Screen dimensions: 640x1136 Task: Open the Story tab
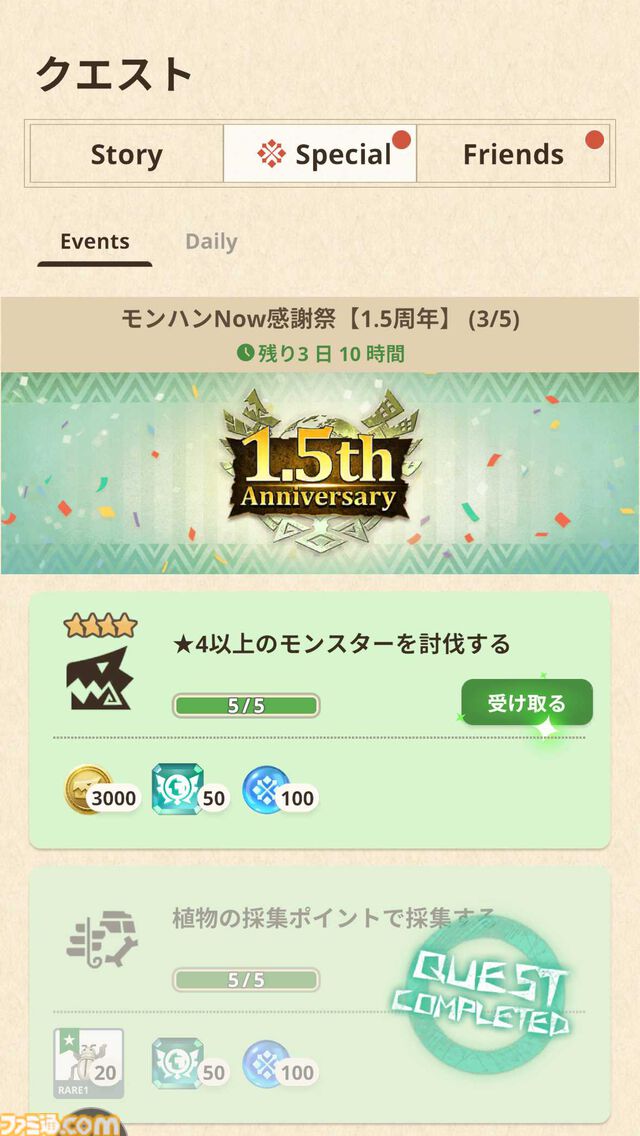pos(127,154)
